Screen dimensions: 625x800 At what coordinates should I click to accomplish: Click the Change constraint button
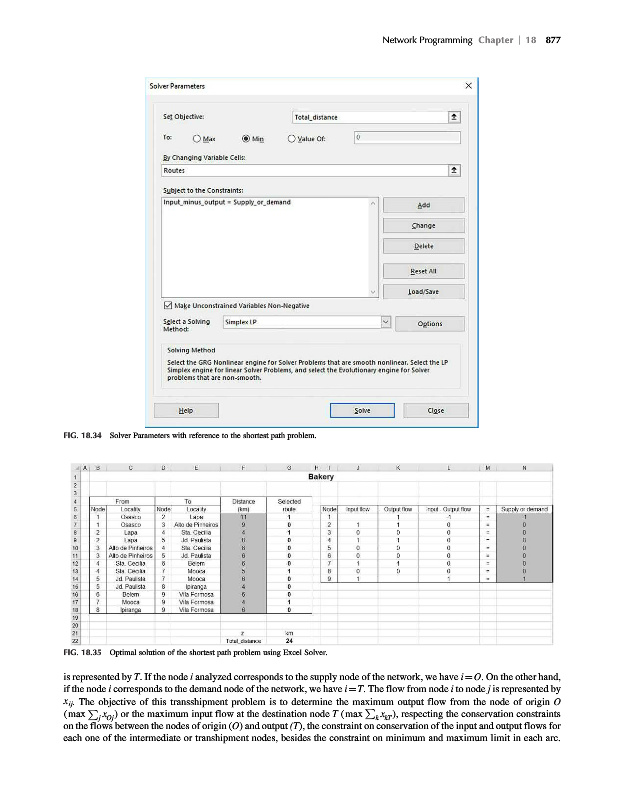(424, 226)
